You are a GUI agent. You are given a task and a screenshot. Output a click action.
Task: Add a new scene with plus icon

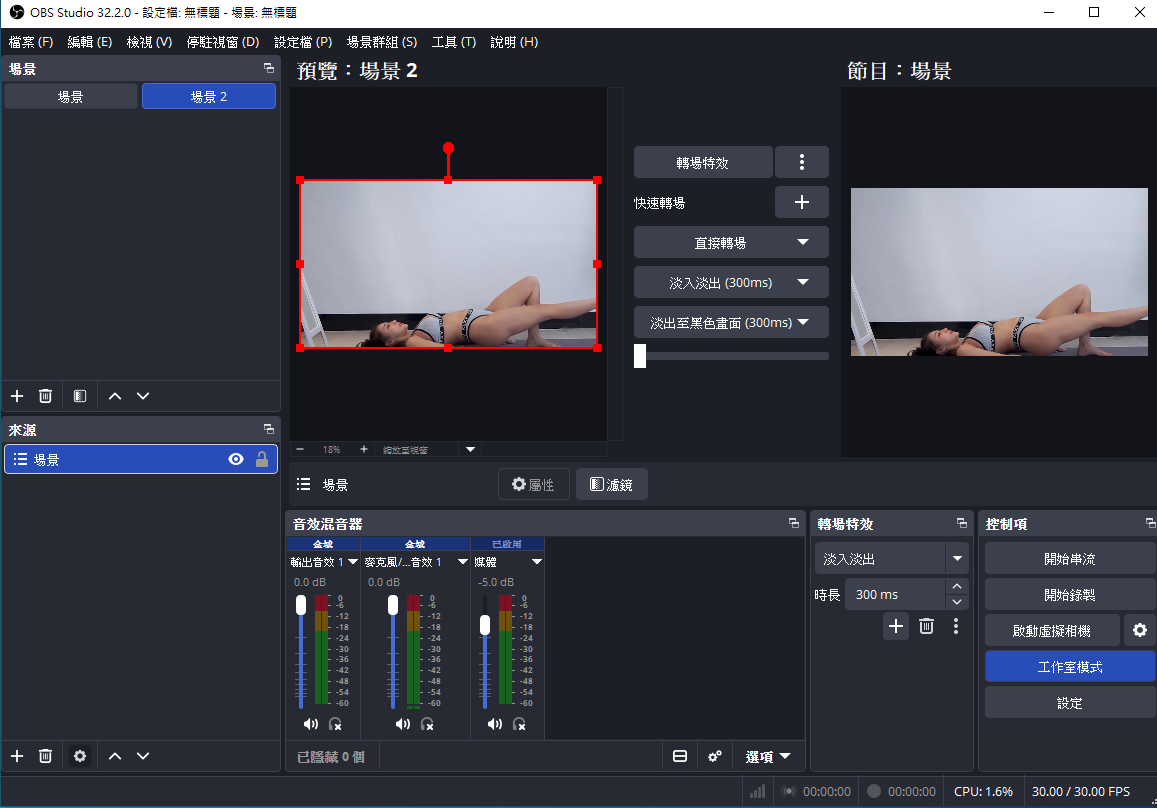pos(17,396)
